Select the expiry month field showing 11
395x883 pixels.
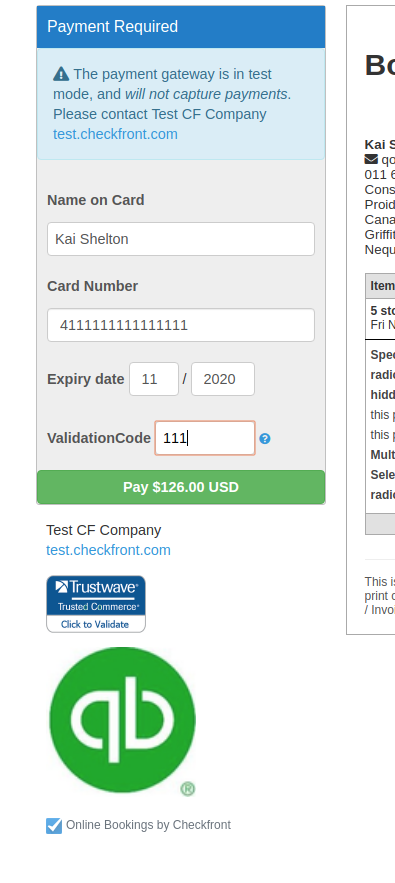[154, 379]
